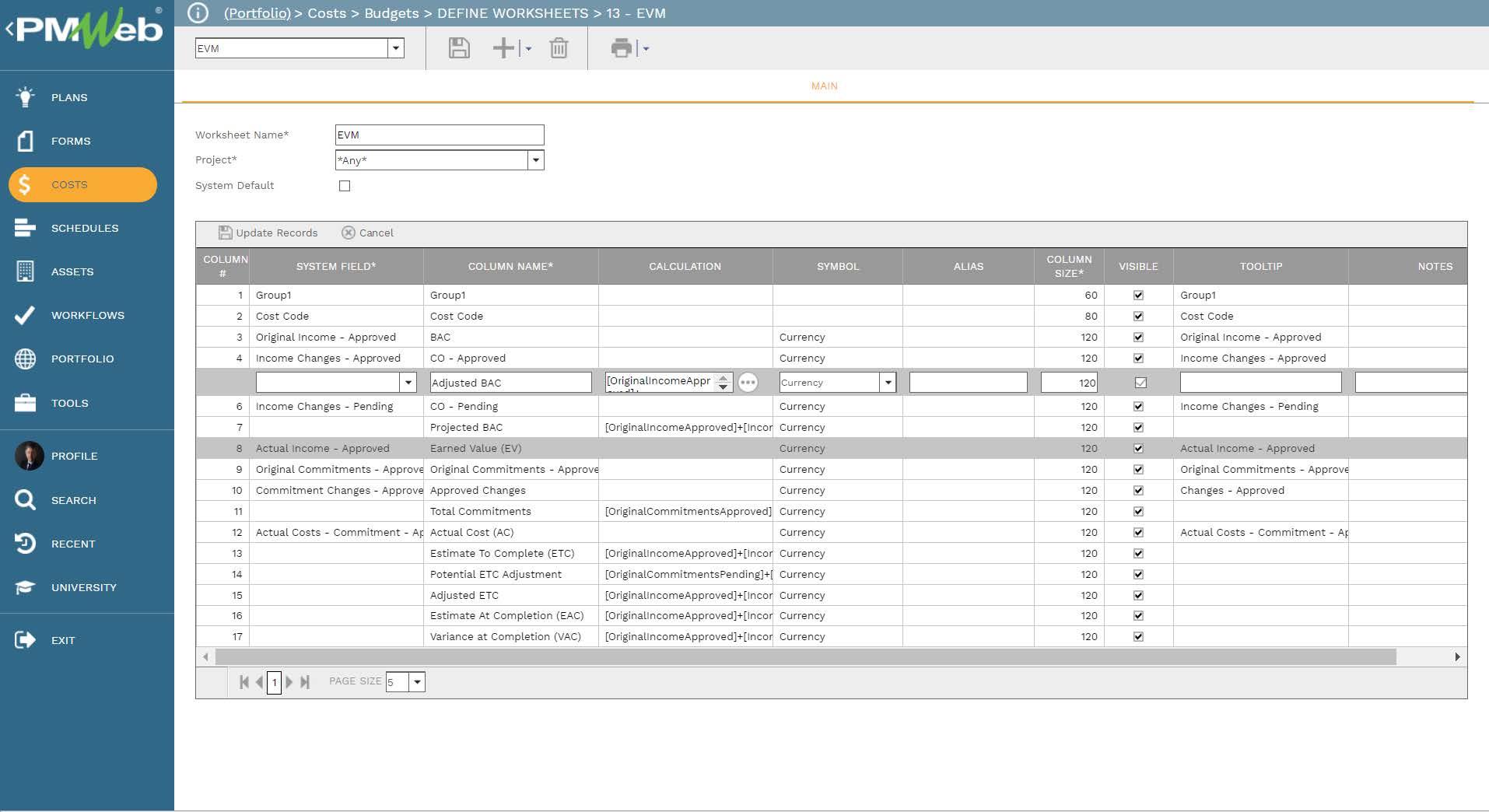This screenshot has height=812, width=1489.
Task: Click the Update Records button
Action: coord(268,233)
